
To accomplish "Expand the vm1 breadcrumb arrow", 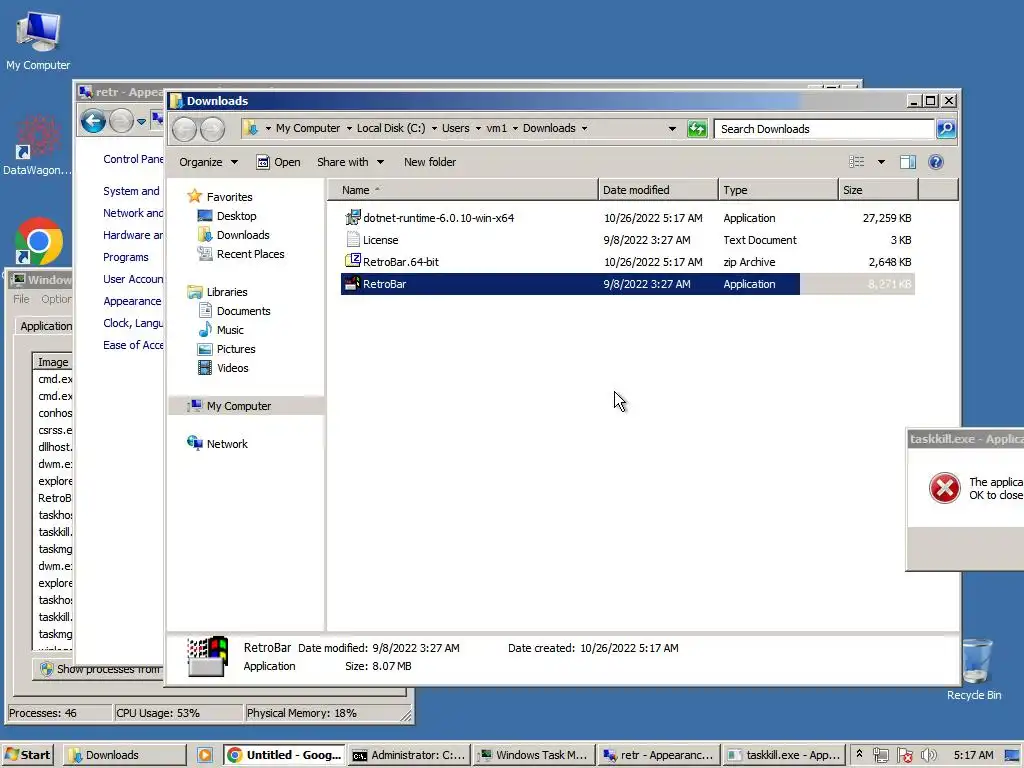I will (515, 129).
